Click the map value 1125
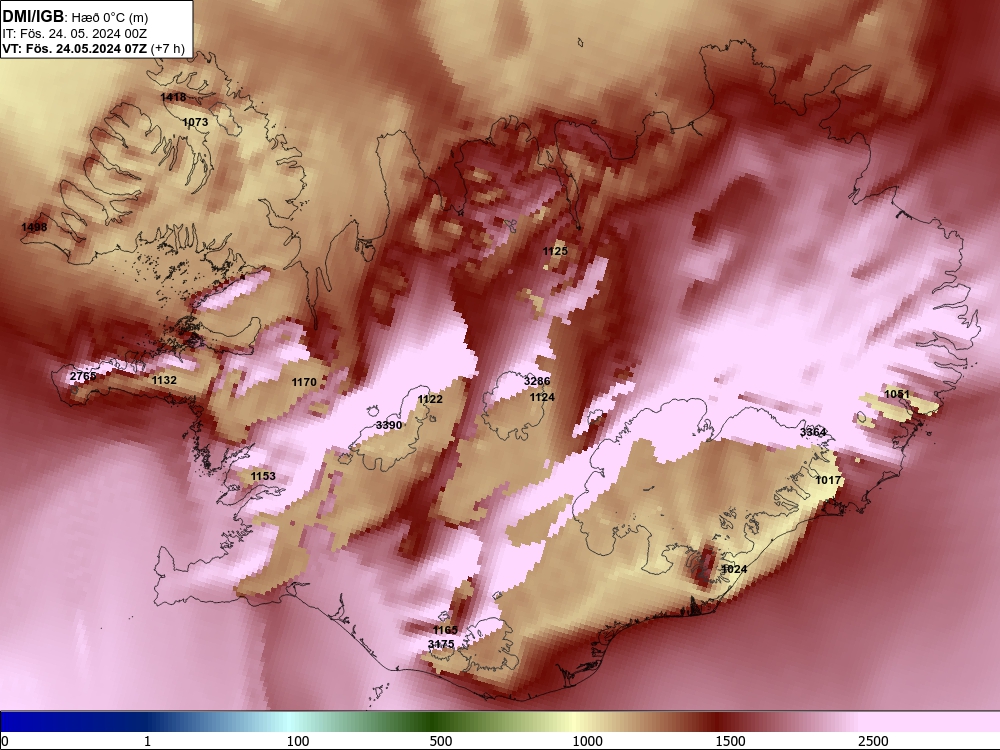 point(555,251)
